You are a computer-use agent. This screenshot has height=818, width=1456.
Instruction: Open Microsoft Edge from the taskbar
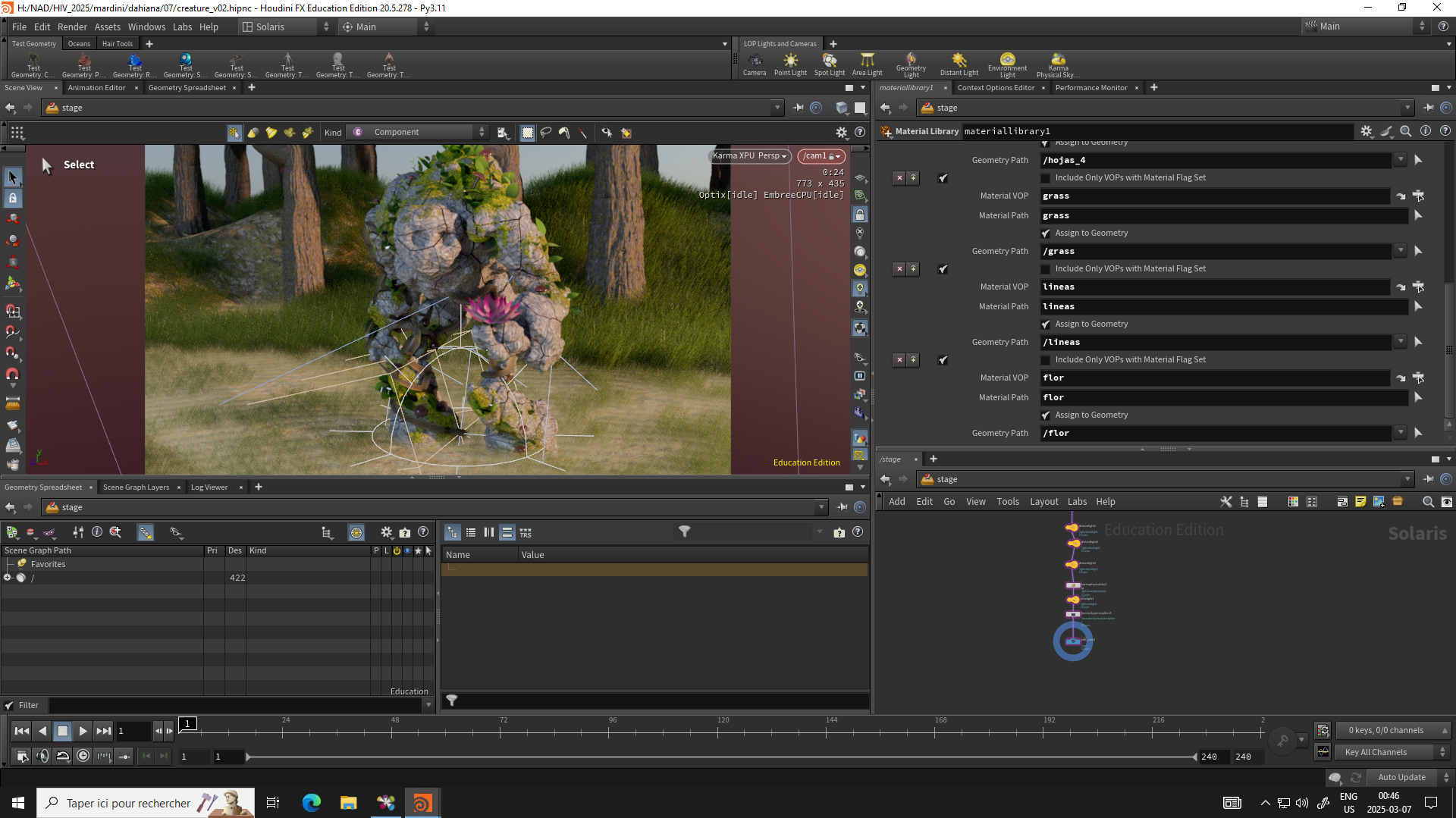(312, 803)
